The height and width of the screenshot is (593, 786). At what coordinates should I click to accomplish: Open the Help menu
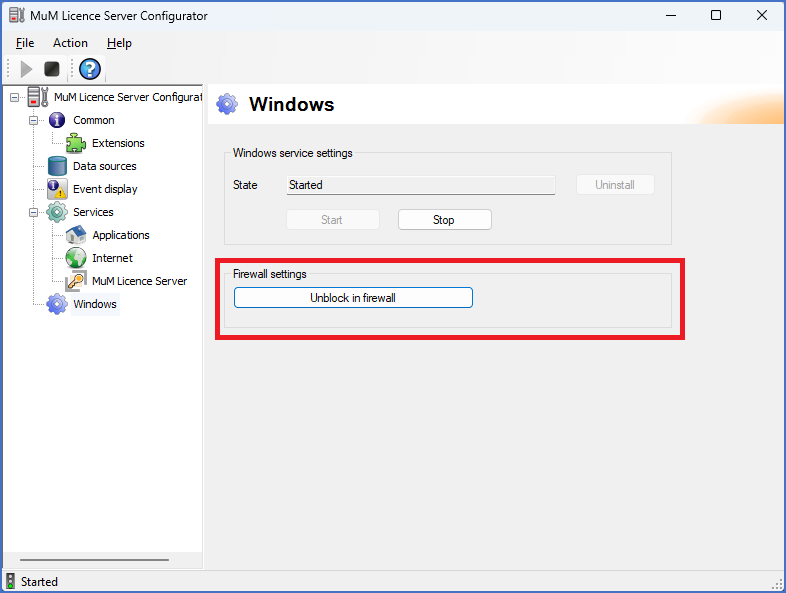tap(119, 43)
